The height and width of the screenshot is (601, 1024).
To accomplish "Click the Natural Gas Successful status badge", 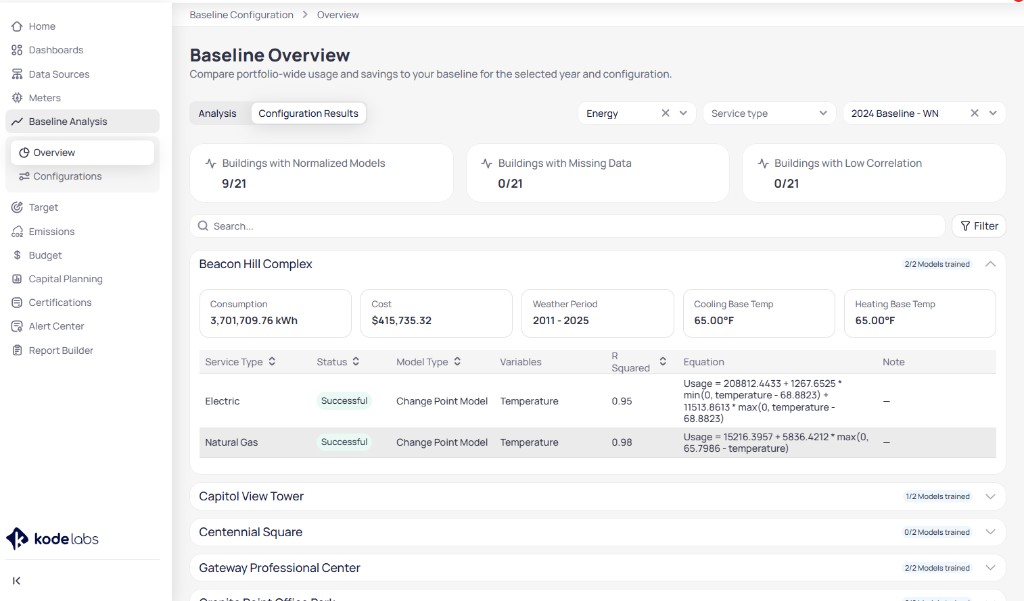I will (x=344, y=442).
